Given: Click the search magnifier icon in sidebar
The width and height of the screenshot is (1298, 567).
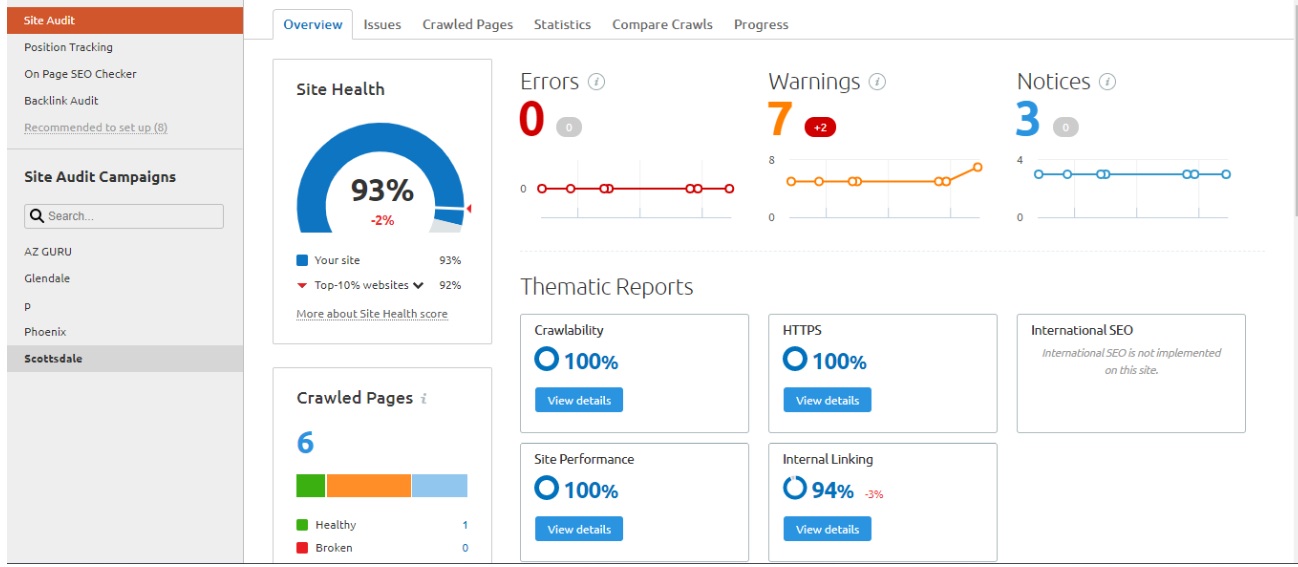Looking at the screenshot, I should click(37, 216).
